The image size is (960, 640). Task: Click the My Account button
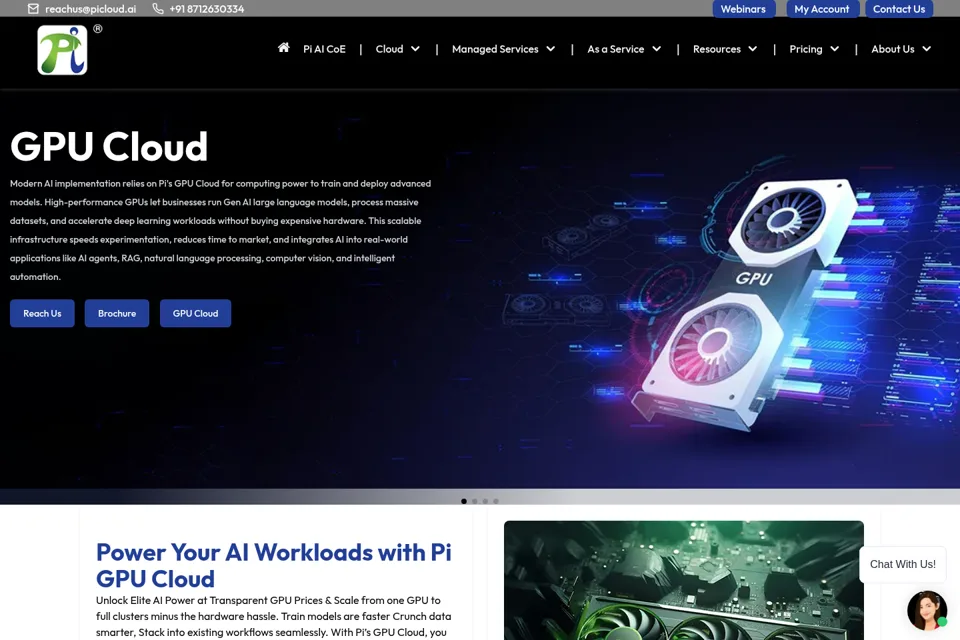tap(822, 9)
